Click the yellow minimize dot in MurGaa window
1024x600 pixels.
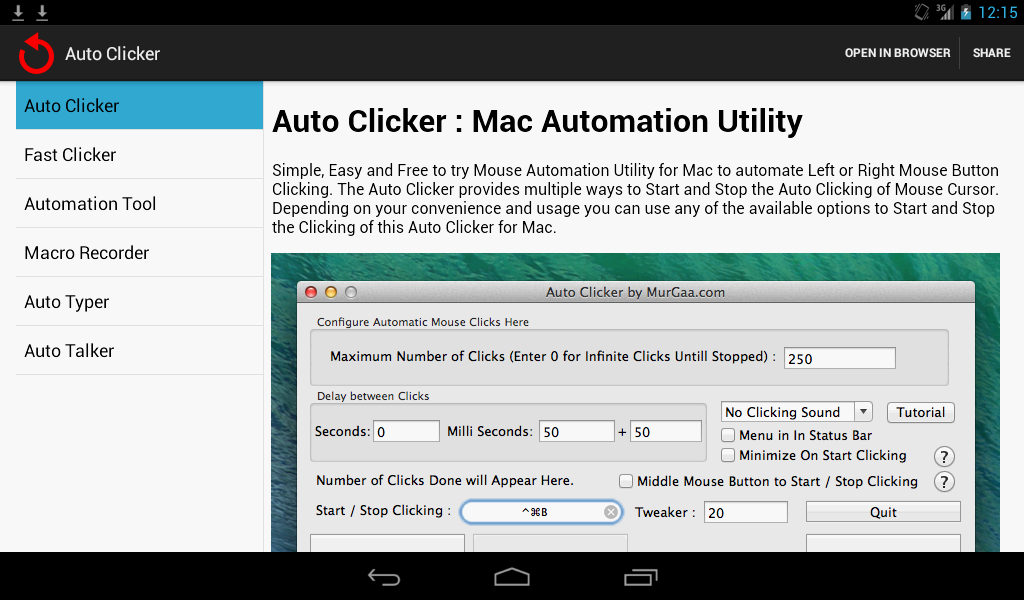[331, 292]
